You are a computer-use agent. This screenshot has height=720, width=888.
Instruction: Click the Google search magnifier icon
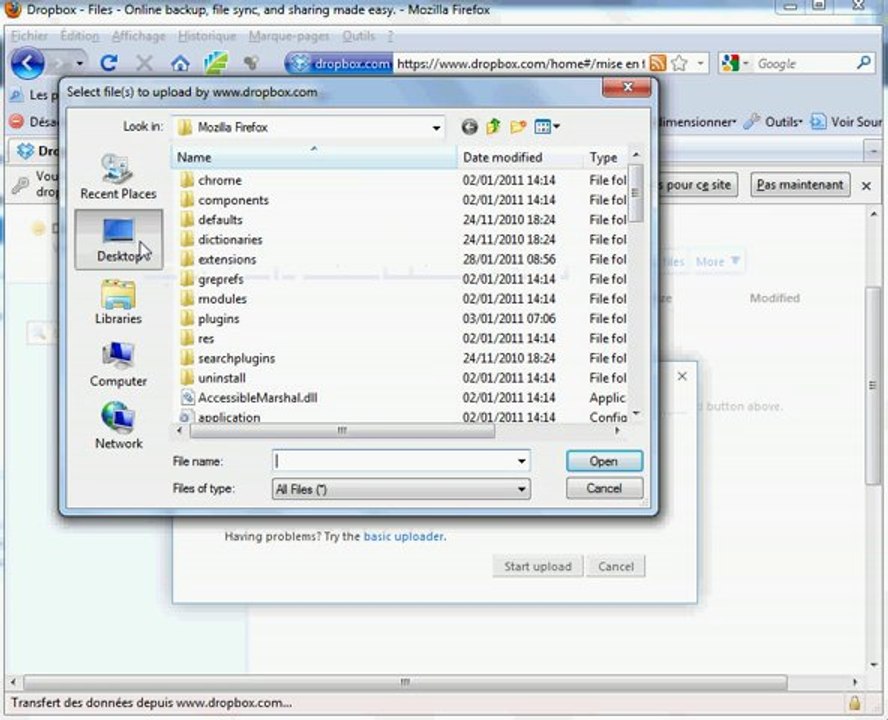864,63
